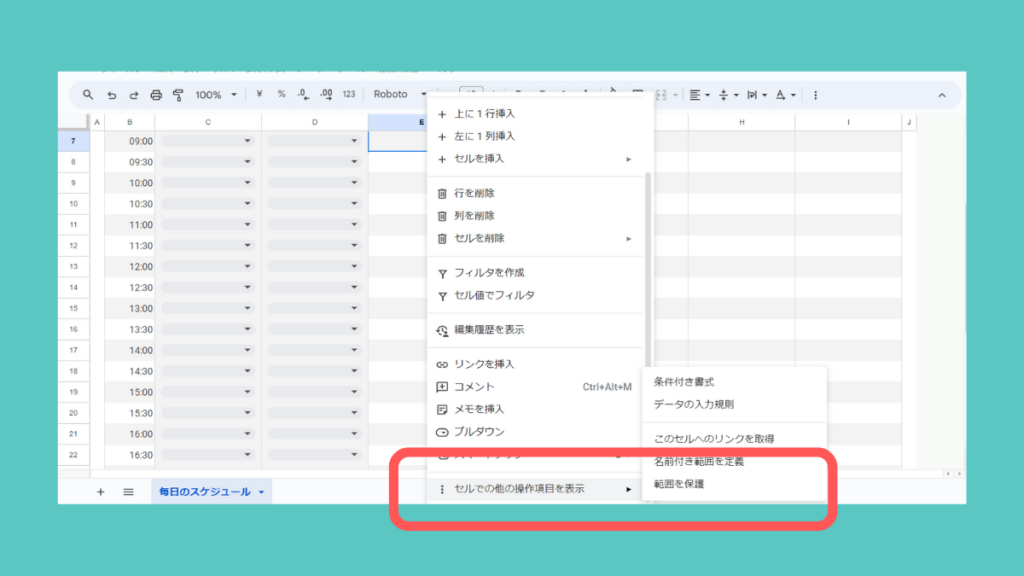Open the toolbar's three-dot more options
1024x576 pixels.
point(815,95)
